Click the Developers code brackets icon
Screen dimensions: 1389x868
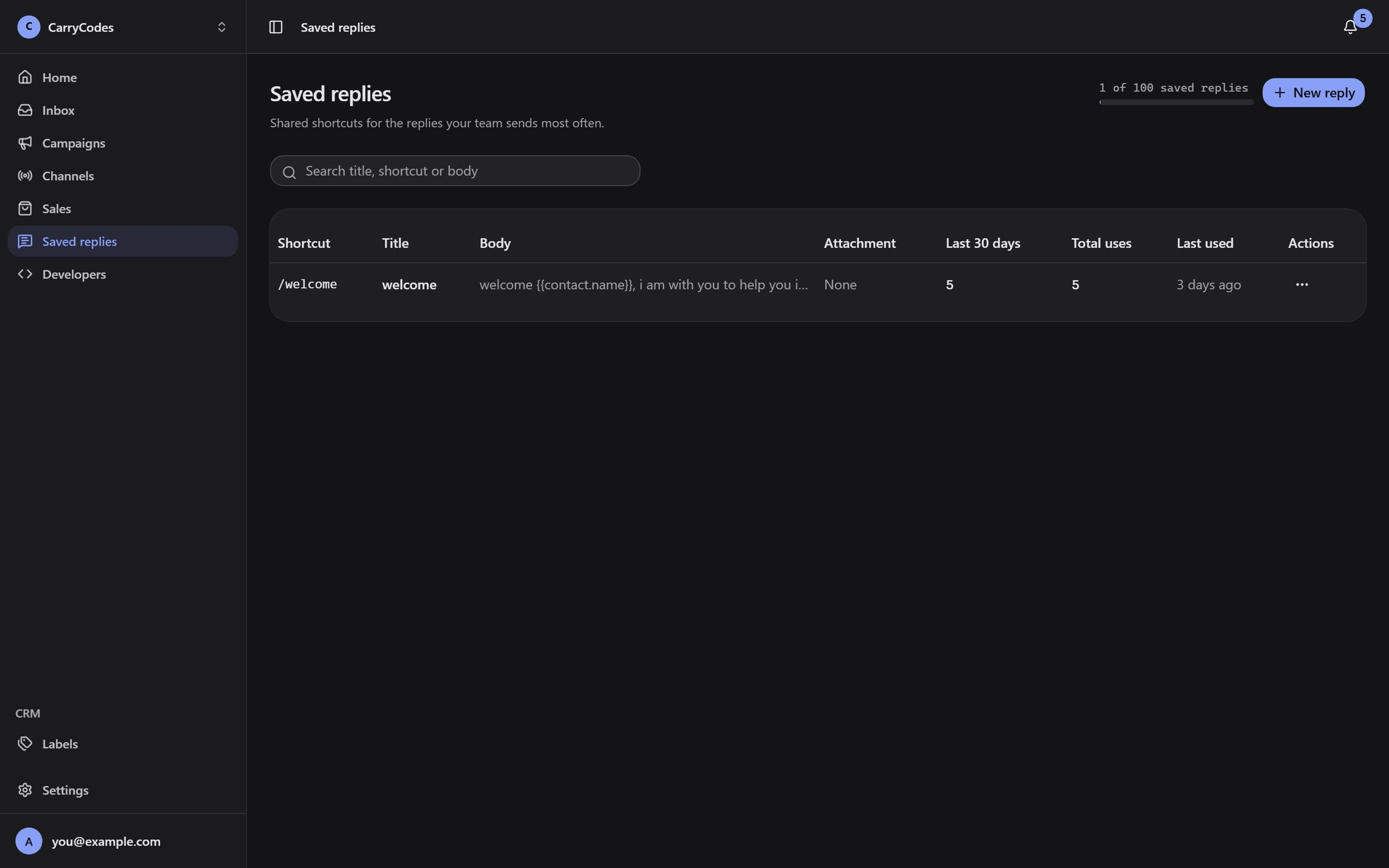(25, 274)
